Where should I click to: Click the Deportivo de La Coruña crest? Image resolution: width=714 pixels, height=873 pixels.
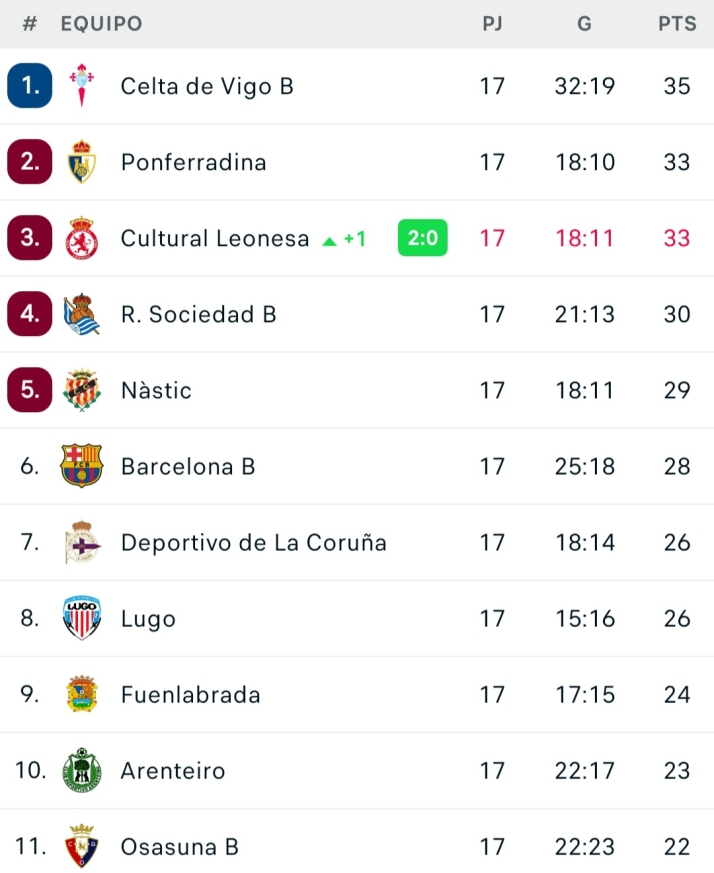[81, 542]
